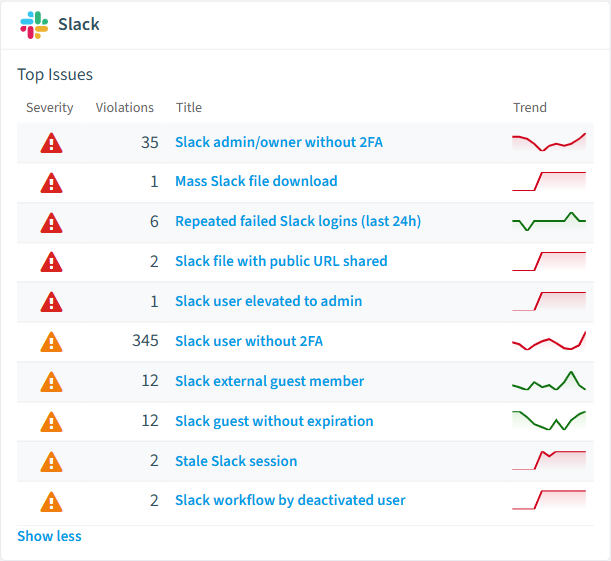Click warning icon for Slack workflow by deactivated user
Screen dimensions: 611x561
point(51,501)
